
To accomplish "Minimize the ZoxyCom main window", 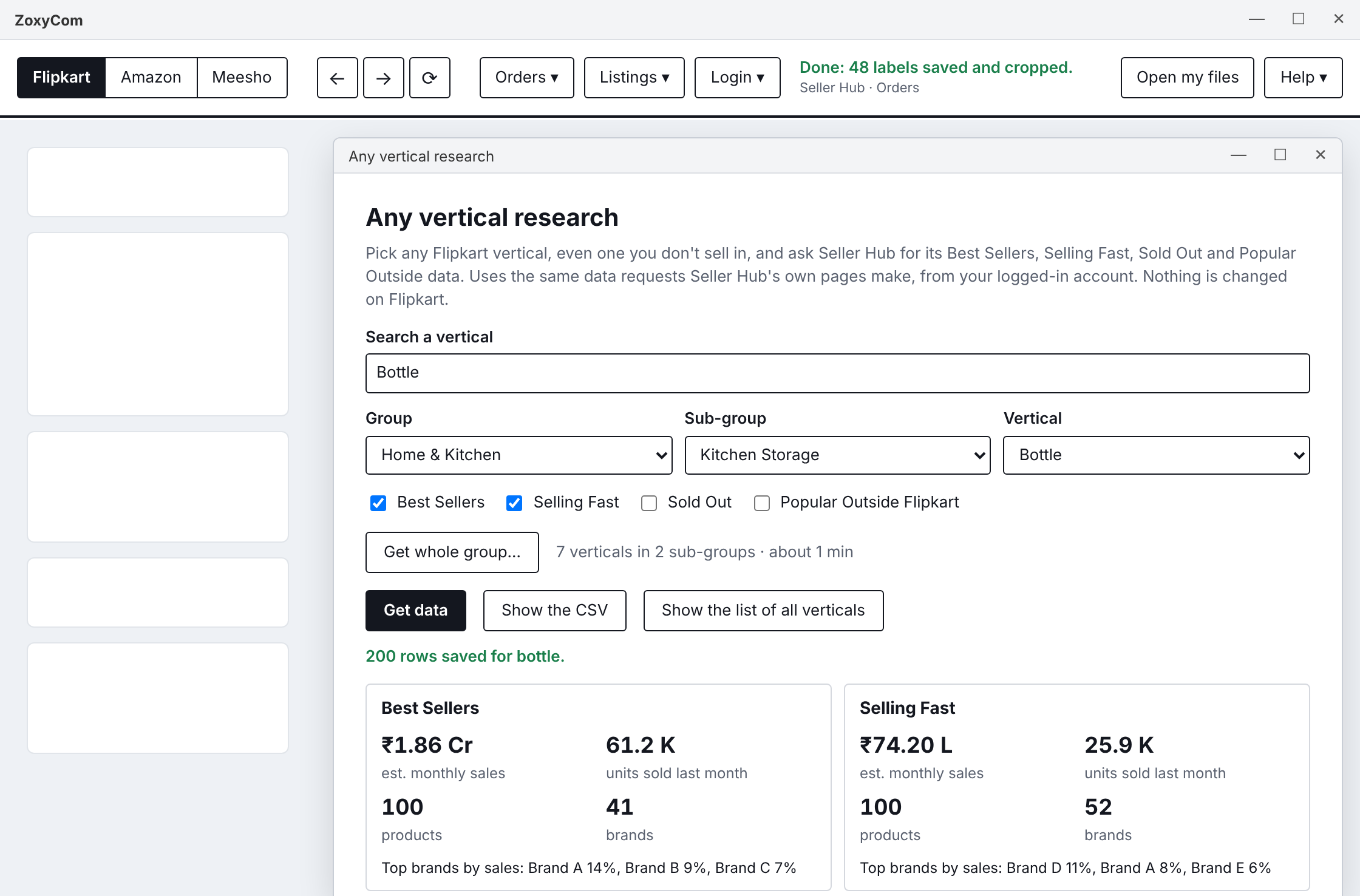I will (x=1257, y=19).
